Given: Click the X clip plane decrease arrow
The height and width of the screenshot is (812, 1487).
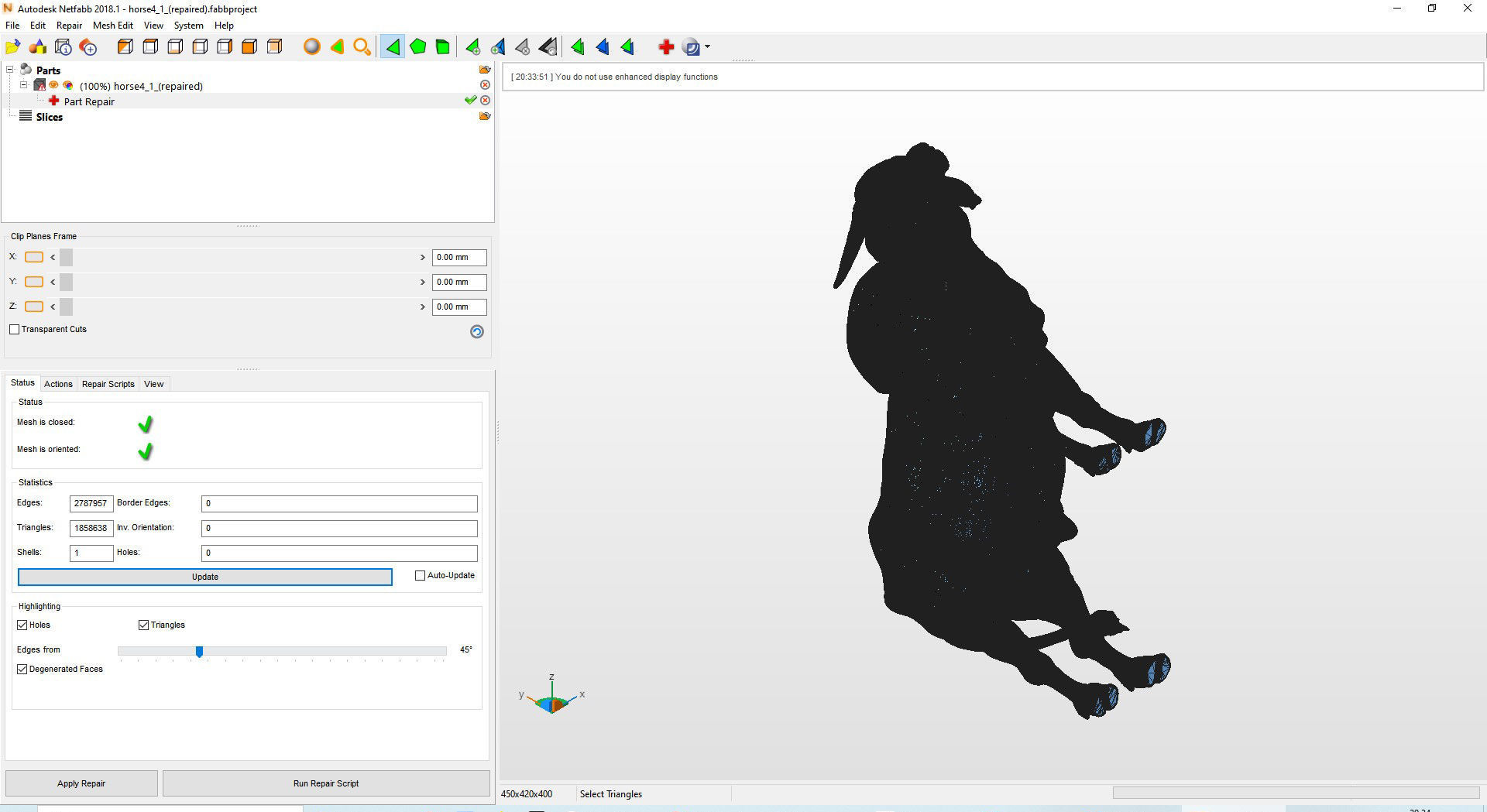Looking at the screenshot, I should (53, 257).
